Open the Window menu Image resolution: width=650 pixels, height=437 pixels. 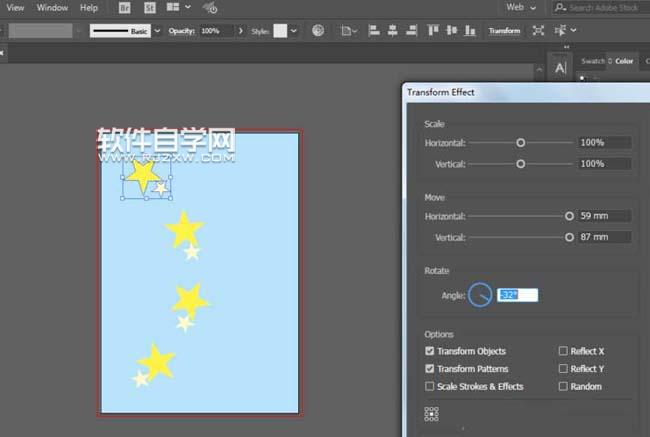52,7
